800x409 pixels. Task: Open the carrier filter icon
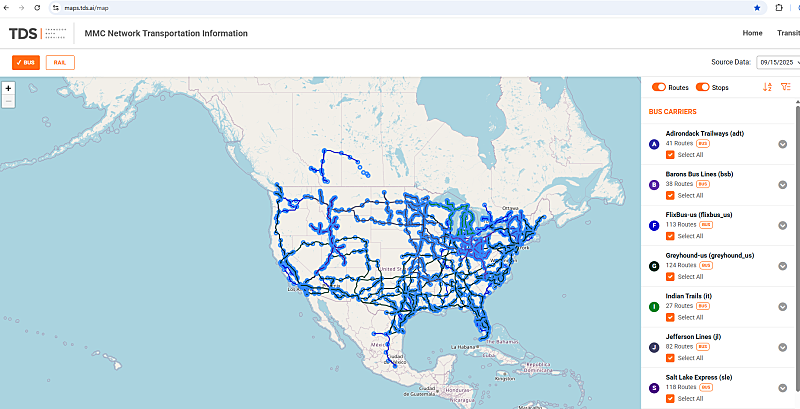[786, 87]
